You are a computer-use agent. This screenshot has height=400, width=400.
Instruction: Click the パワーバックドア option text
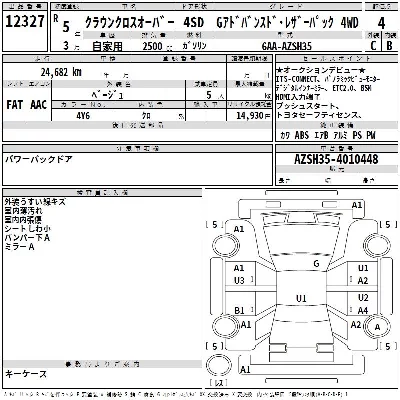coord(38,159)
